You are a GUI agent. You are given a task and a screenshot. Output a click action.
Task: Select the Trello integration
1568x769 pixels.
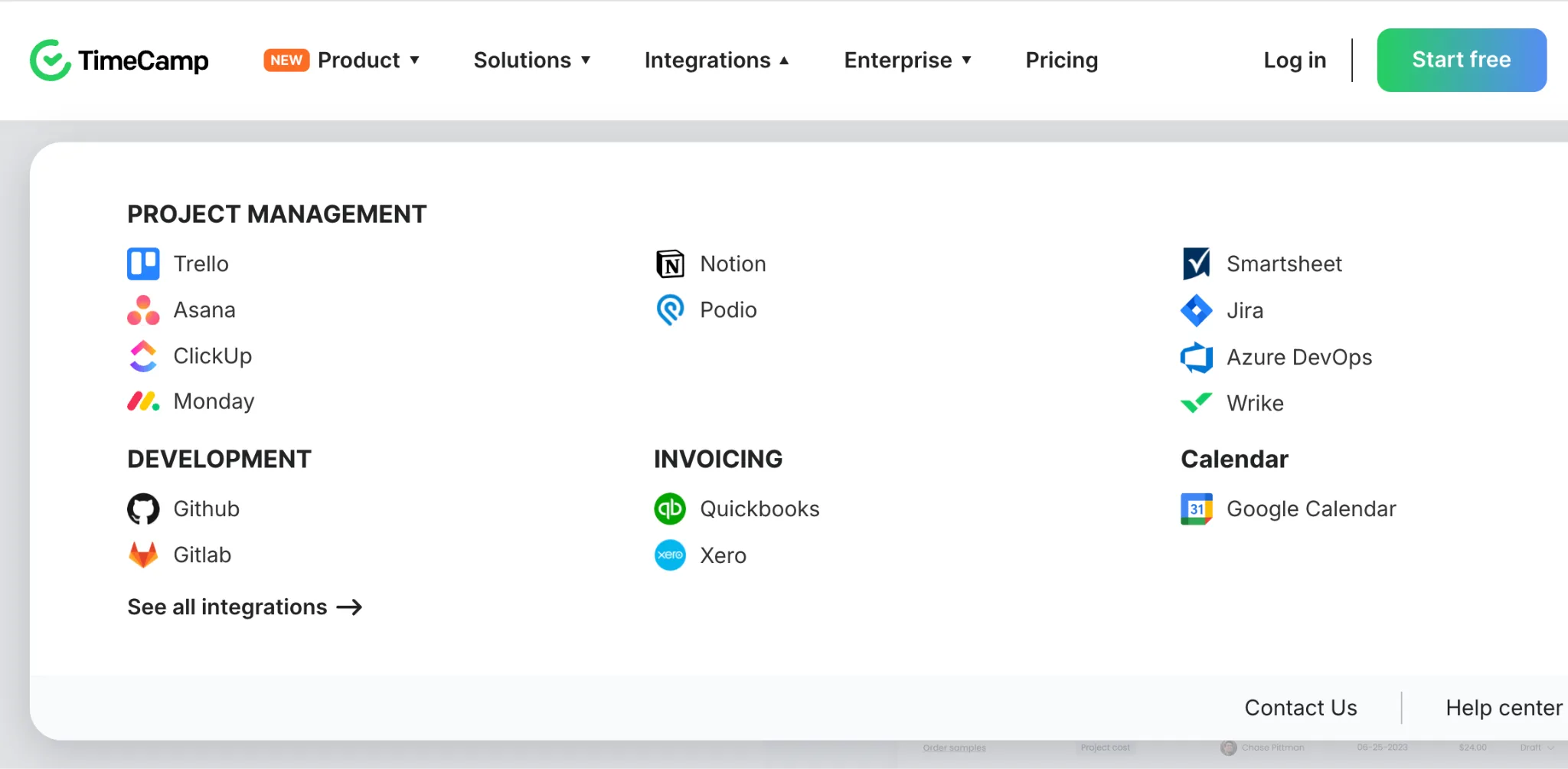[201, 264]
